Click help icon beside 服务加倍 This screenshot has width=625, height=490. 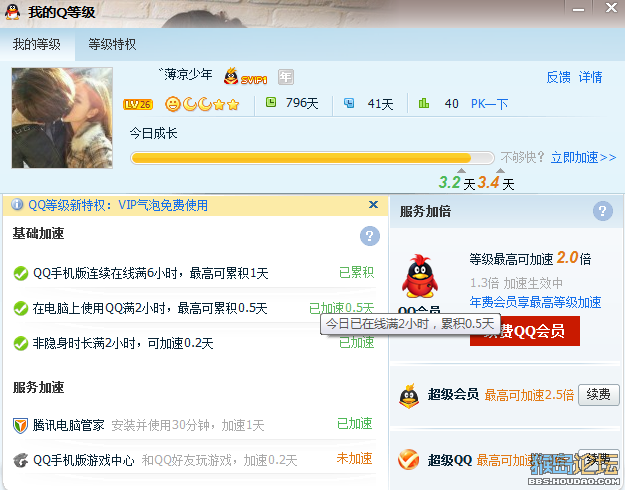602,211
